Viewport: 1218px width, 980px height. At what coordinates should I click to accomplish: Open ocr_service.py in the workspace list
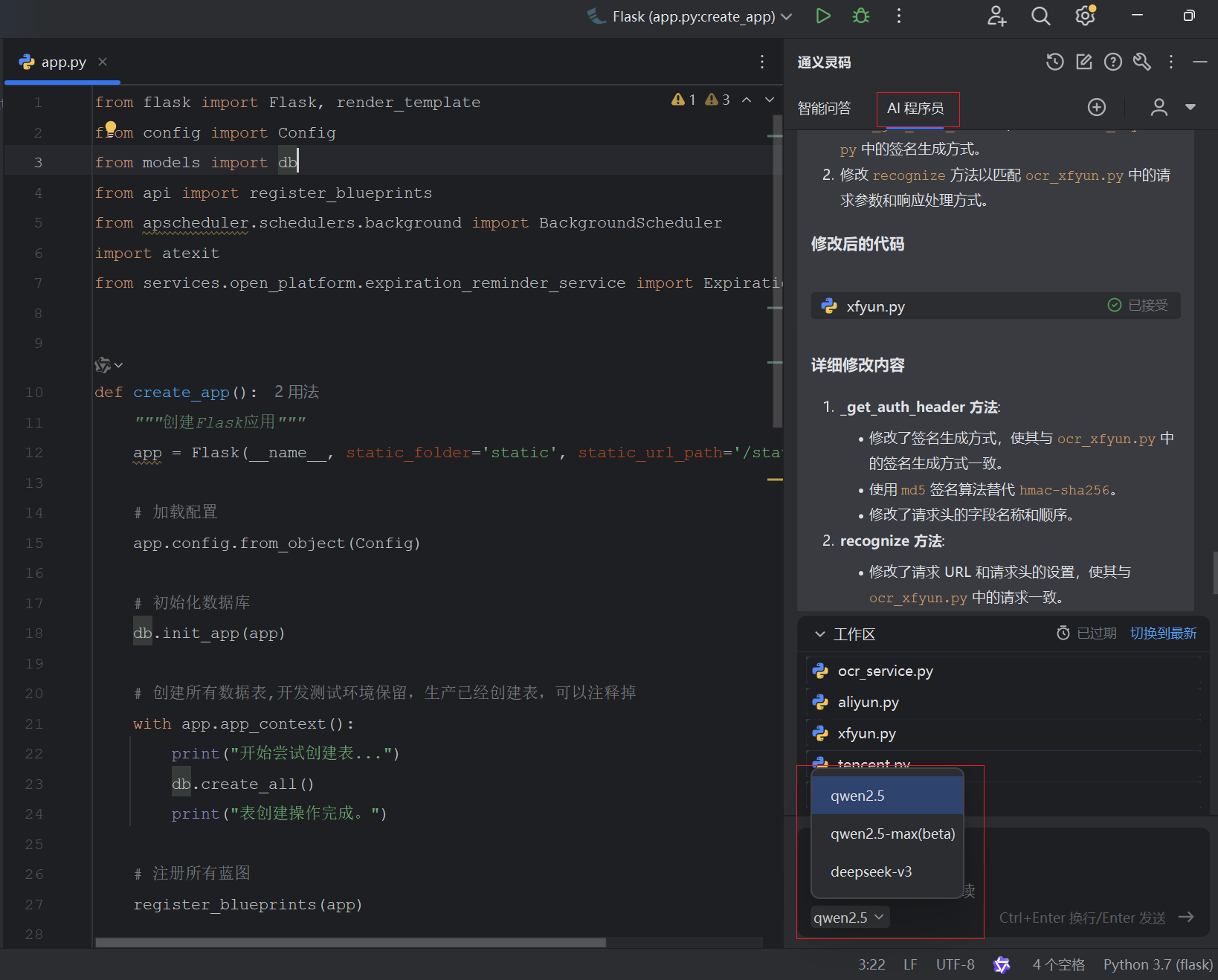[x=886, y=671]
